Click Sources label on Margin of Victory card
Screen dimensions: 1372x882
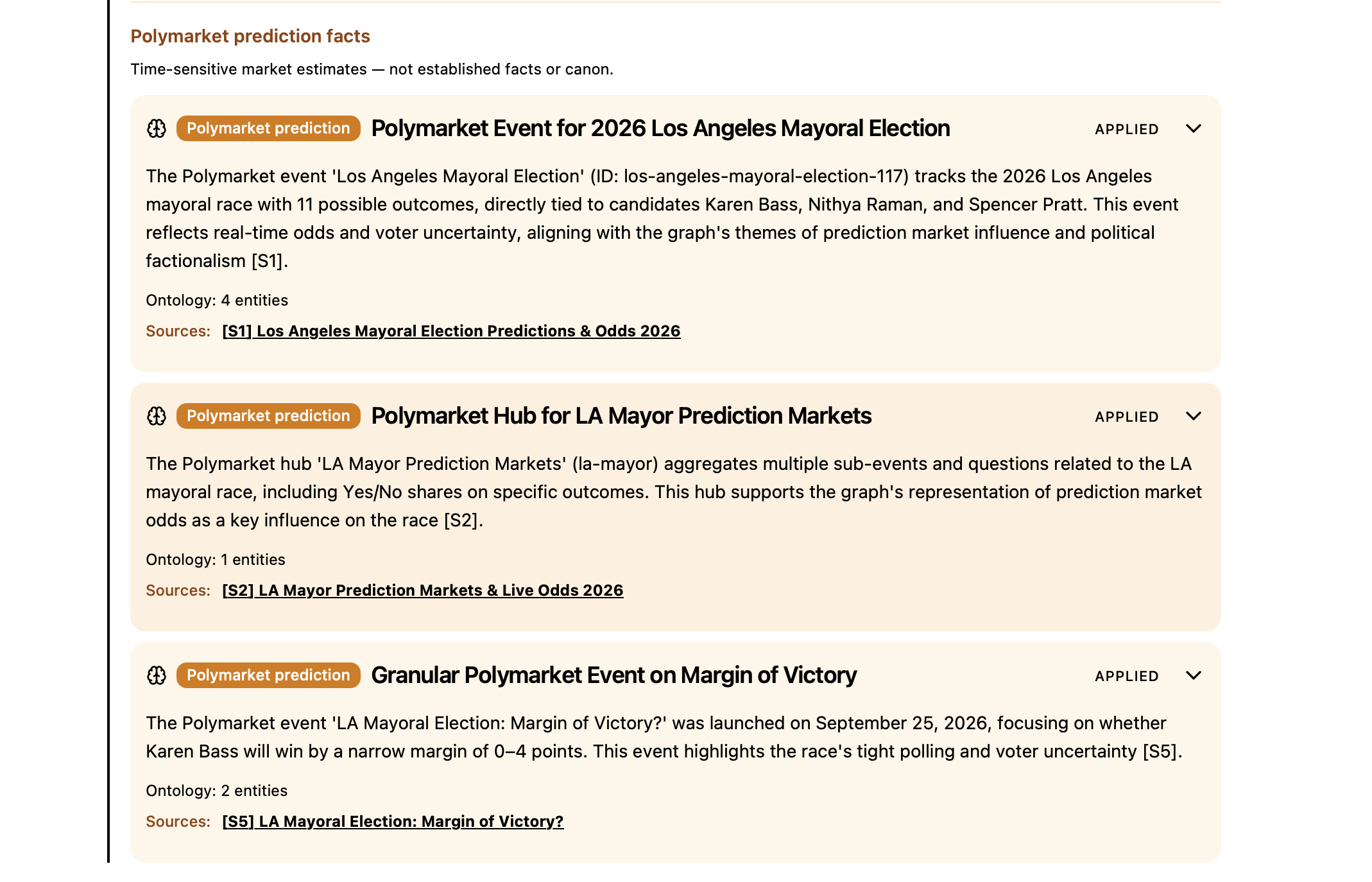[178, 822]
